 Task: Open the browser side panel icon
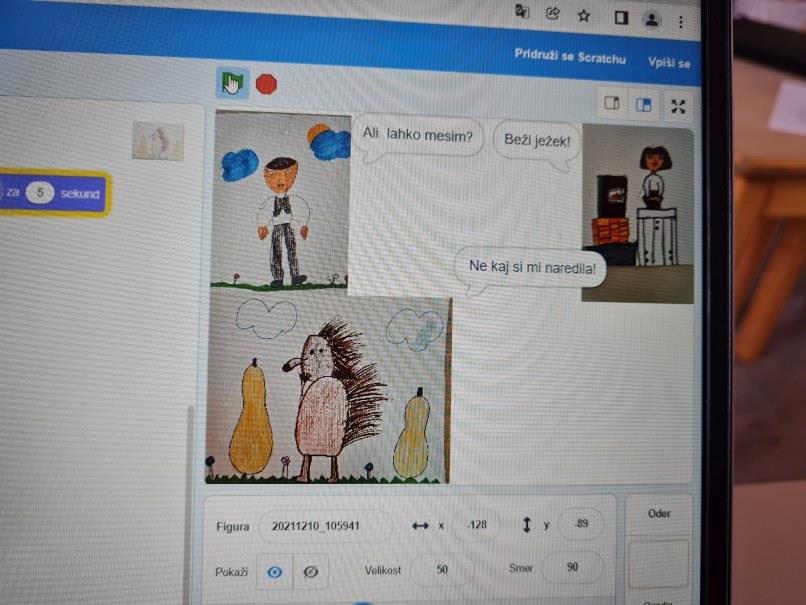point(621,18)
